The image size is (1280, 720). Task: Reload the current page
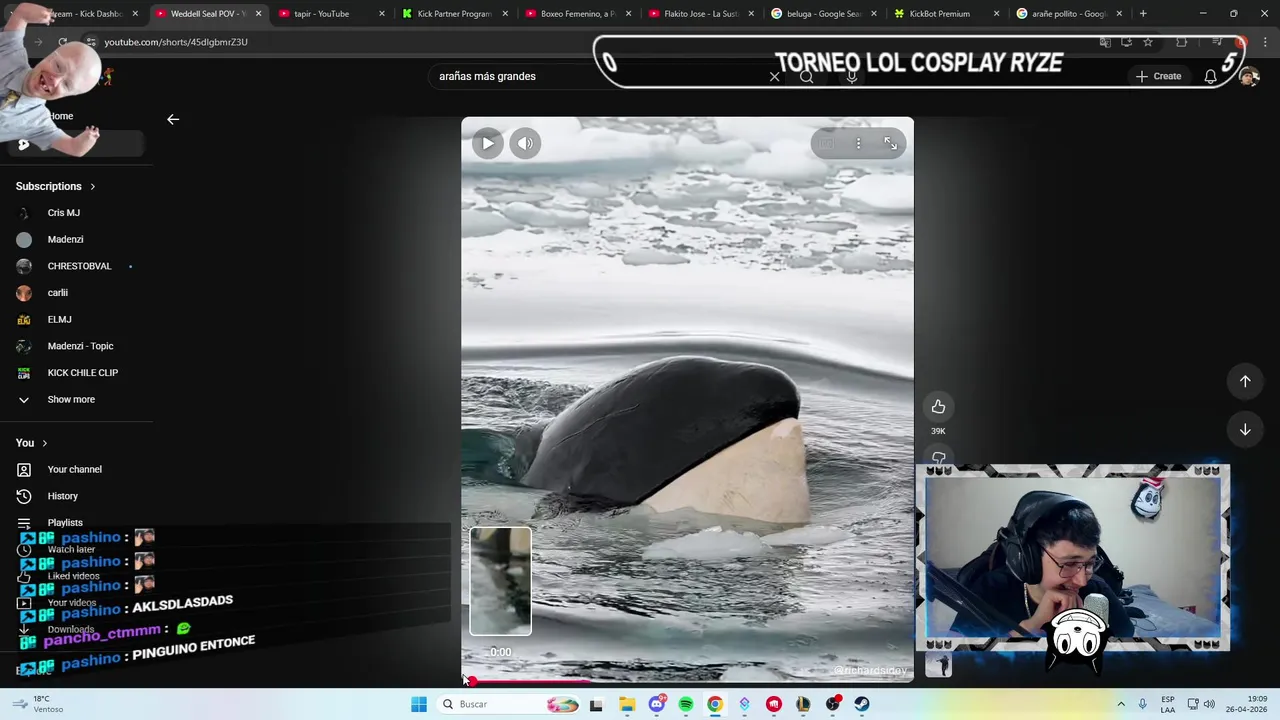63,42
